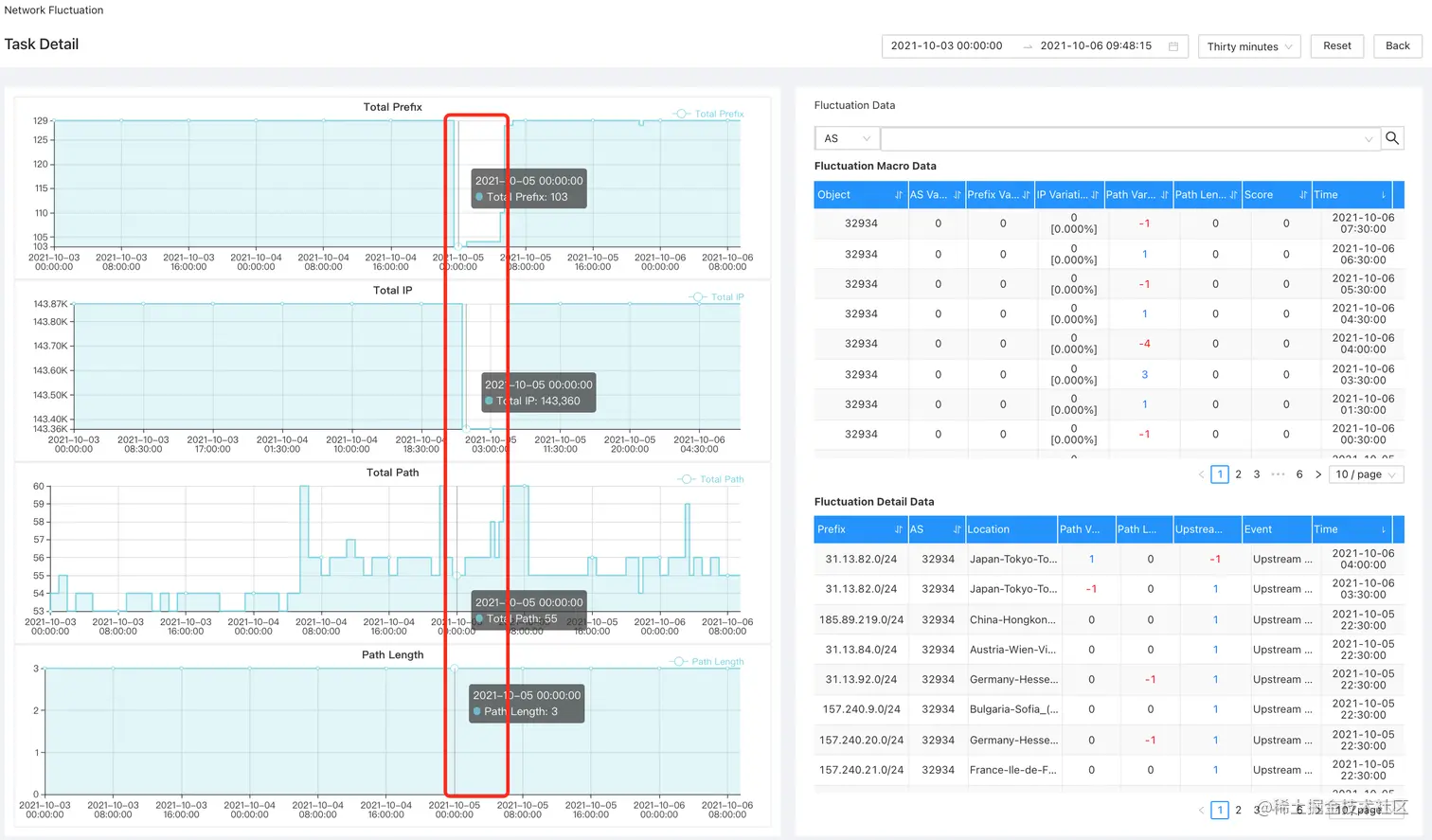Select page 1 of detail data
Viewport: 1432px width, 840px height.
1220,810
